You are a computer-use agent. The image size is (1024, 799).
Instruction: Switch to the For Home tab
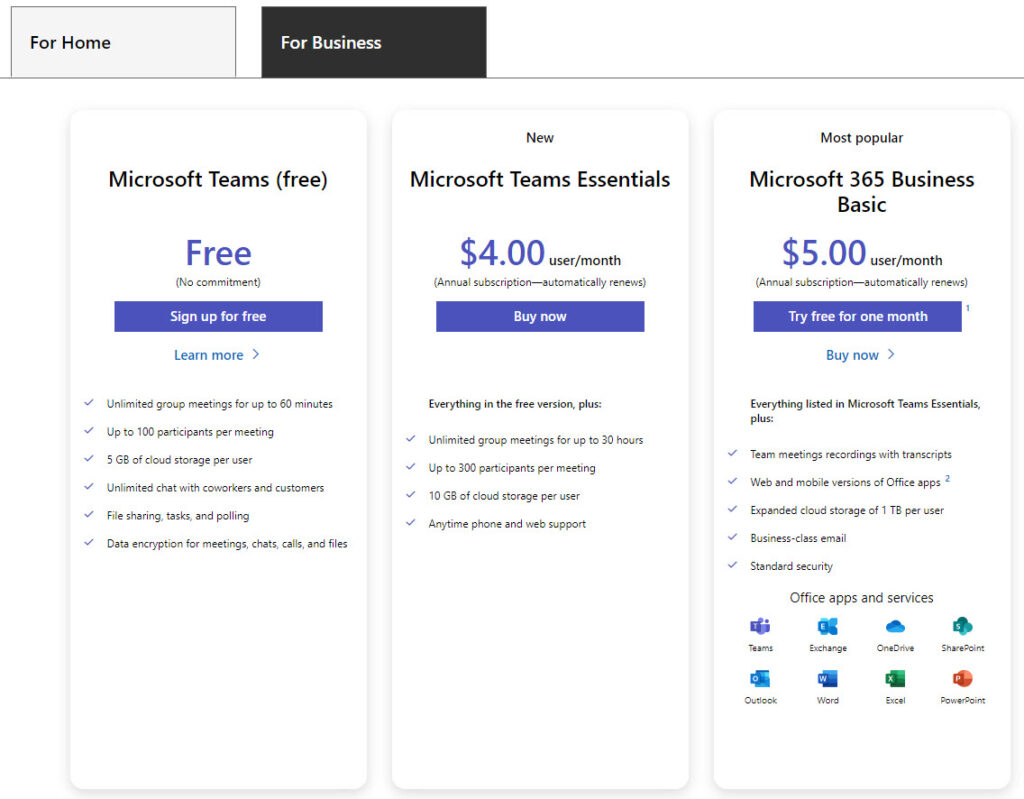click(123, 42)
